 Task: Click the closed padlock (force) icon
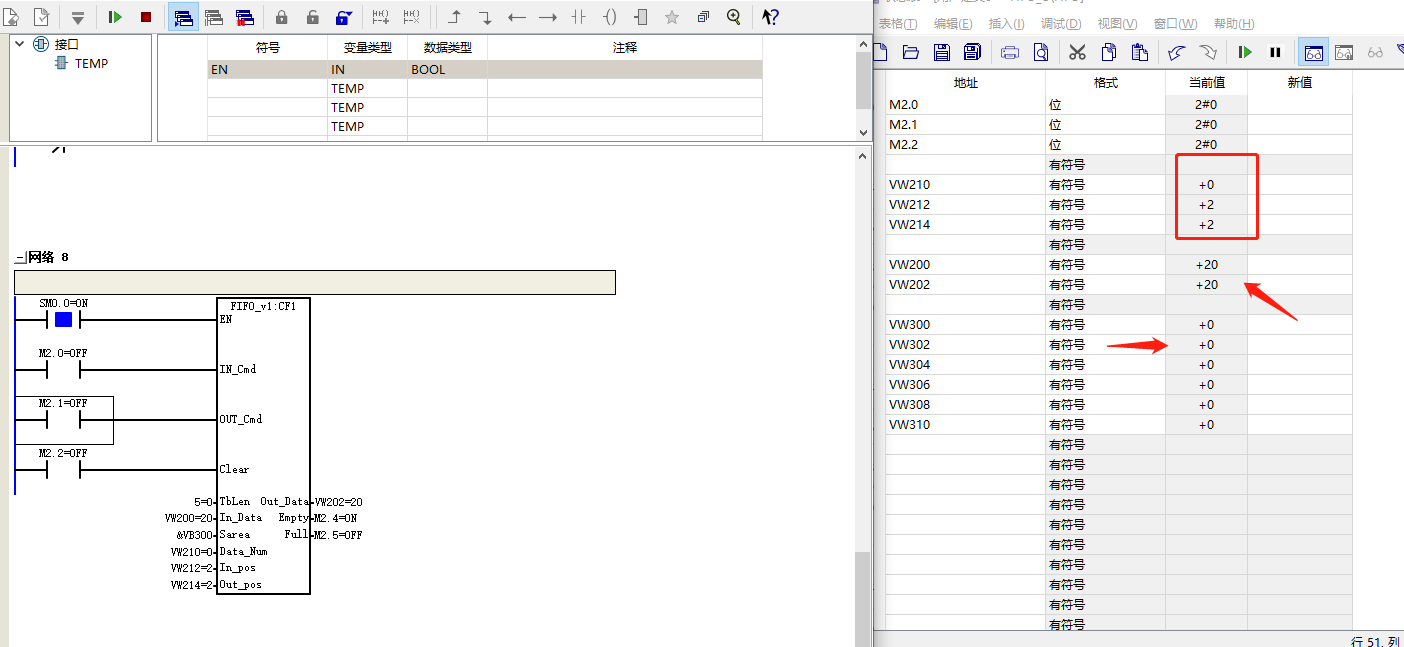pyautogui.click(x=281, y=17)
